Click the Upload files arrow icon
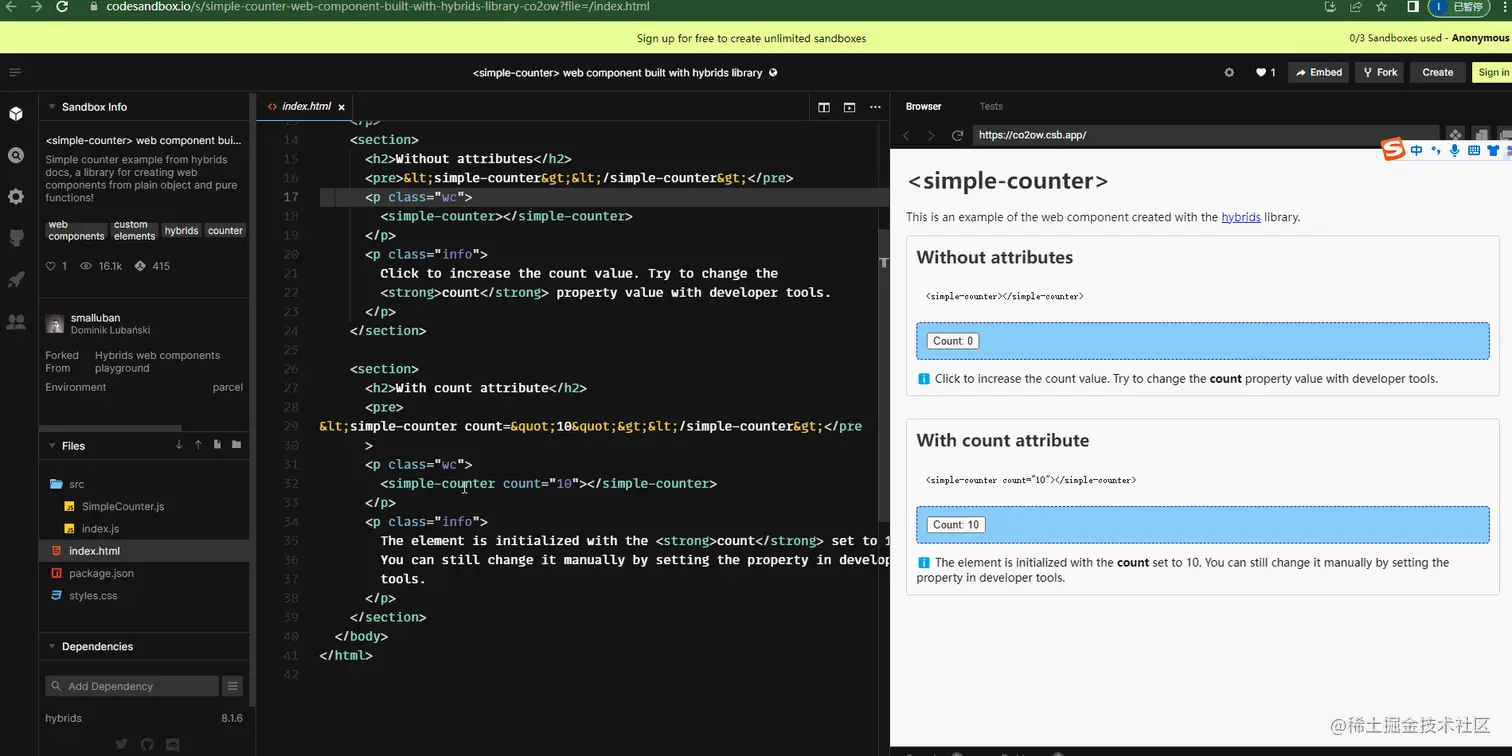The width and height of the screenshot is (1512, 756). [x=198, y=445]
